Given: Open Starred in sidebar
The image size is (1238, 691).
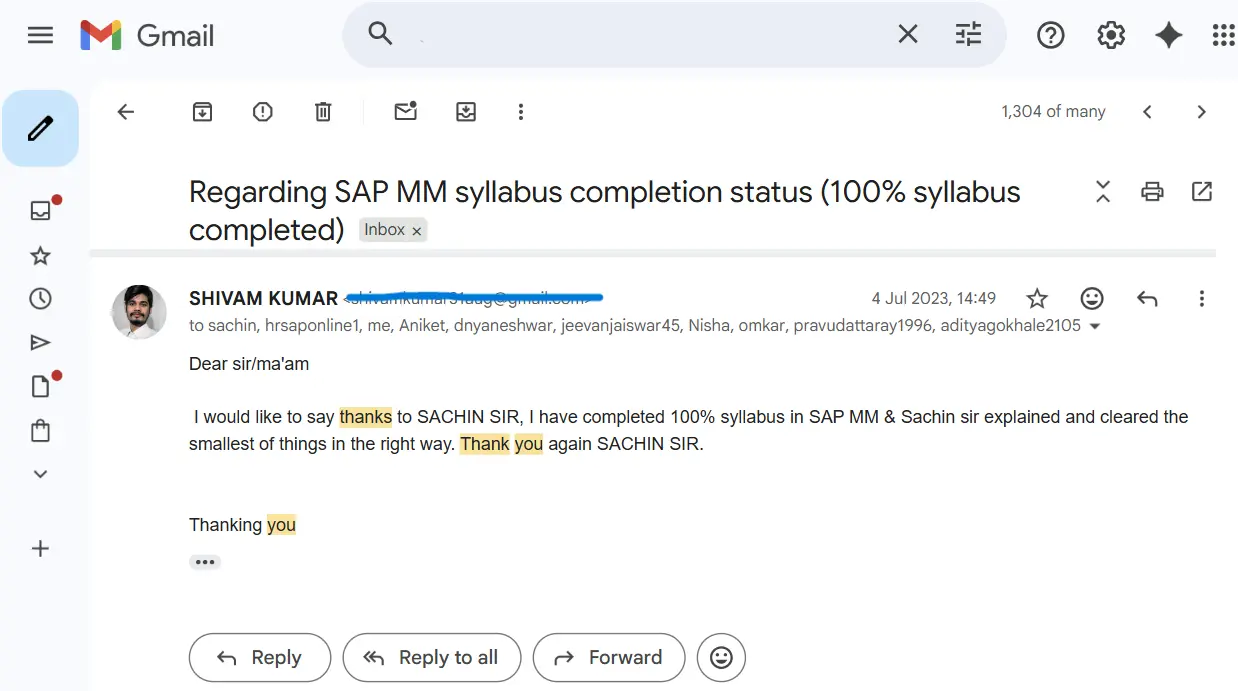Looking at the screenshot, I should [x=40, y=256].
